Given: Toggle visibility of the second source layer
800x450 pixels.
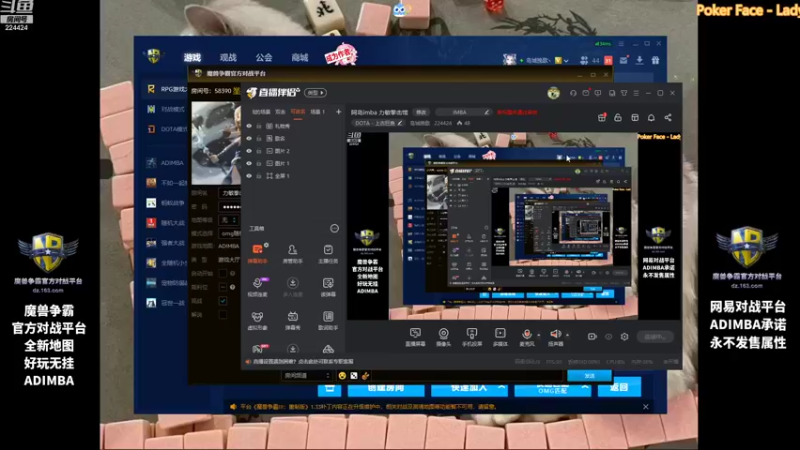Looking at the screenshot, I should [249, 138].
